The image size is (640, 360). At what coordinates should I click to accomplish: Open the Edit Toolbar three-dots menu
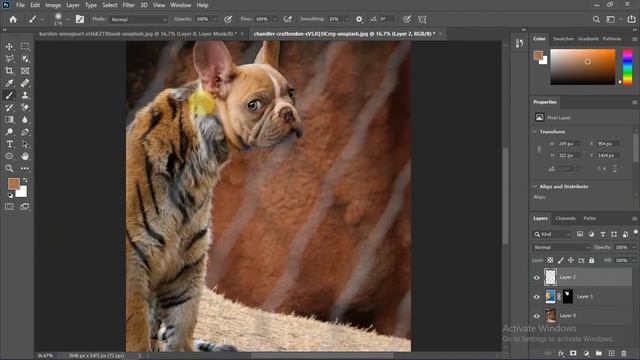pos(25,168)
